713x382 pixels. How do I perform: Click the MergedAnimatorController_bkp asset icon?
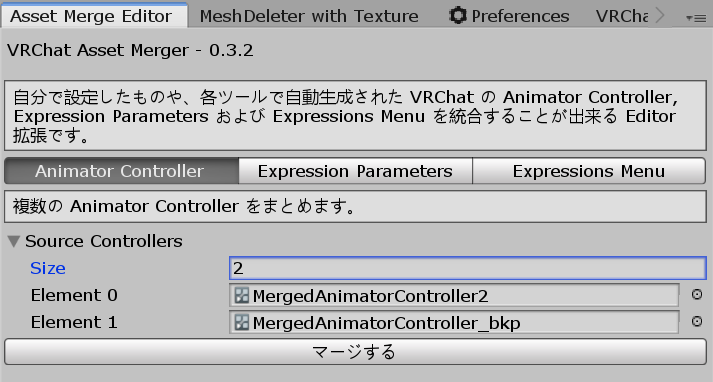click(241, 322)
